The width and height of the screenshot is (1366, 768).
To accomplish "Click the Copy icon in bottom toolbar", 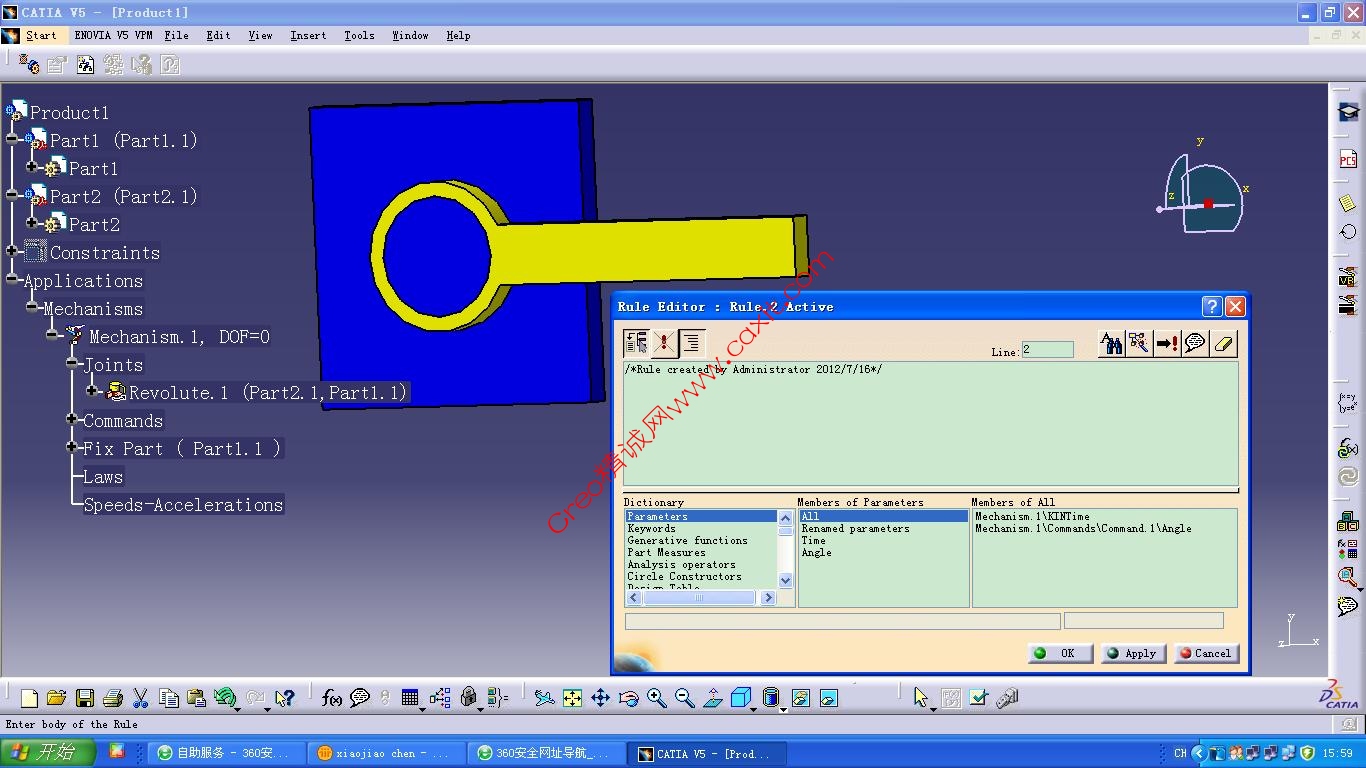I will (x=169, y=698).
